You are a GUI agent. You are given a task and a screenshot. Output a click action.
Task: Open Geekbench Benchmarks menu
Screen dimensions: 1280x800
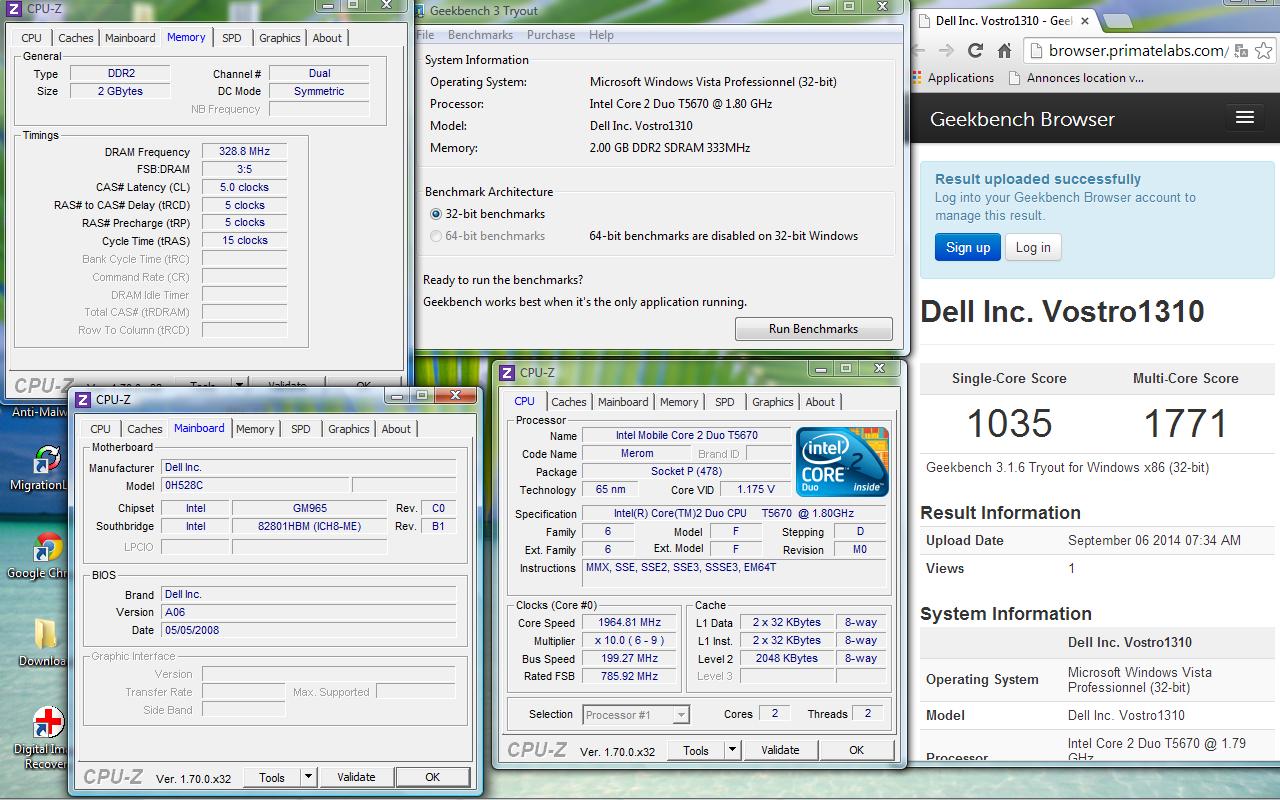click(481, 35)
